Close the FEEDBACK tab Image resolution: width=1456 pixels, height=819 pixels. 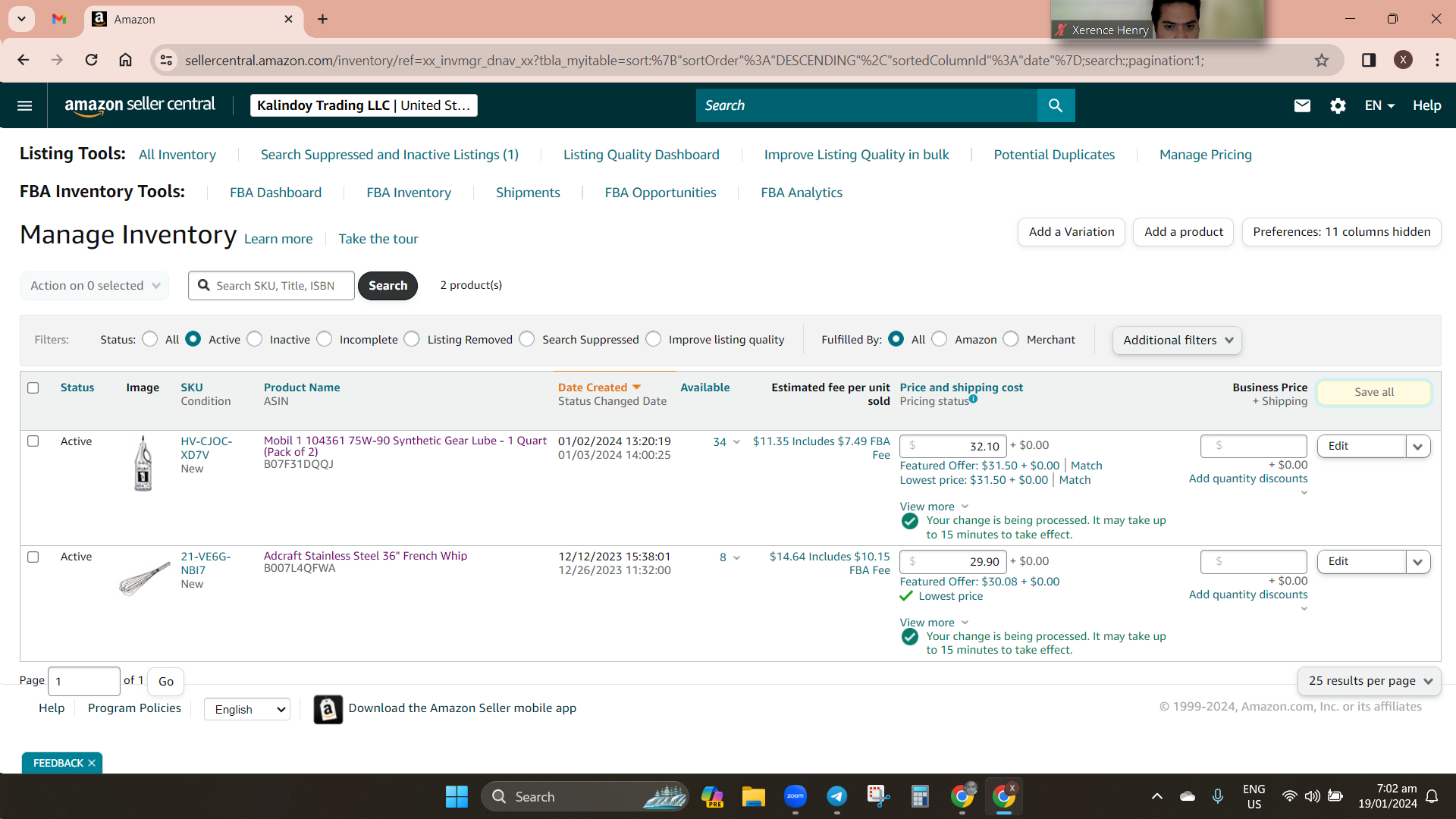[x=92, y=763]
